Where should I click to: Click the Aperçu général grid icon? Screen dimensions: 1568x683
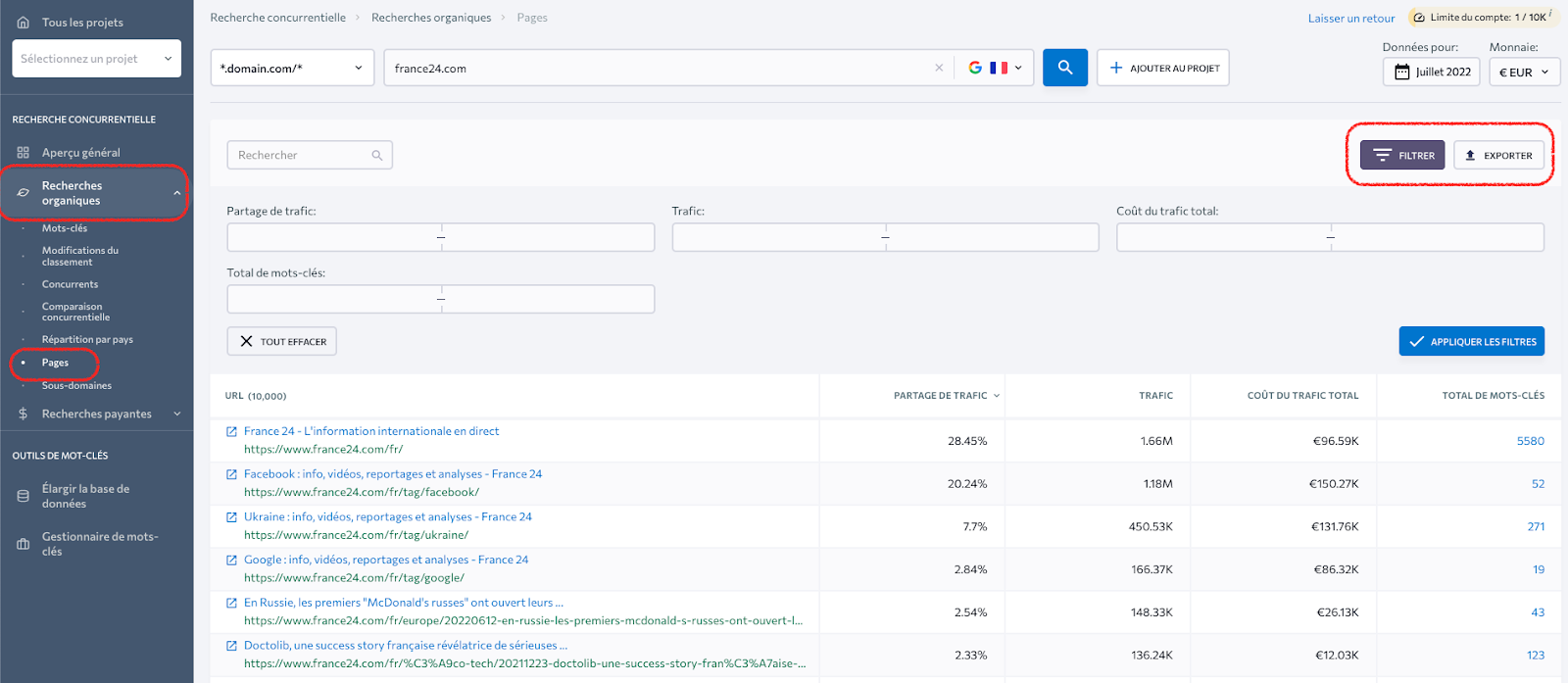point(23,152)
